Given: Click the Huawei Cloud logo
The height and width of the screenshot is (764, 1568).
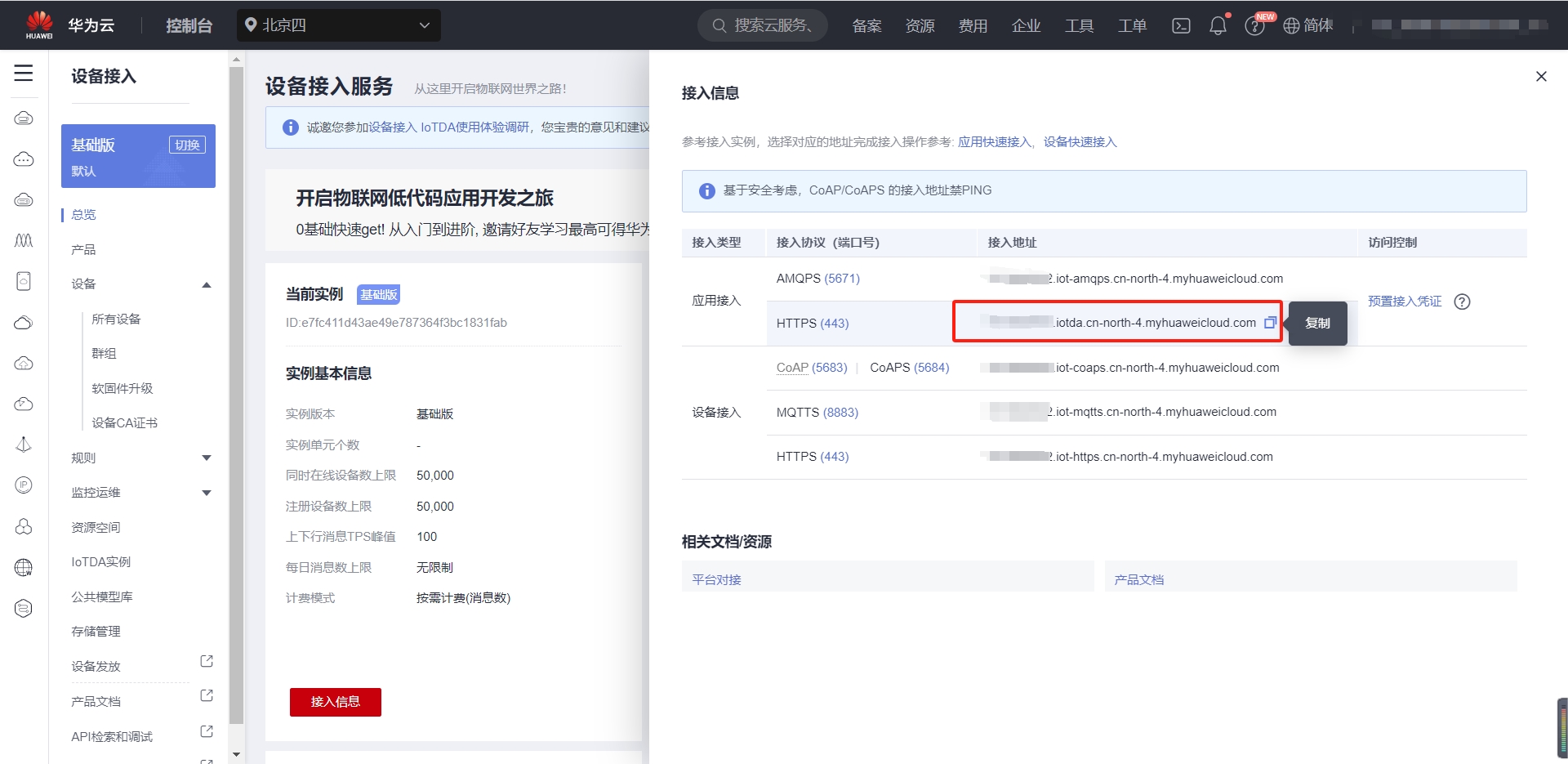Looking at the screenshot, I should (x=39, y=25).
